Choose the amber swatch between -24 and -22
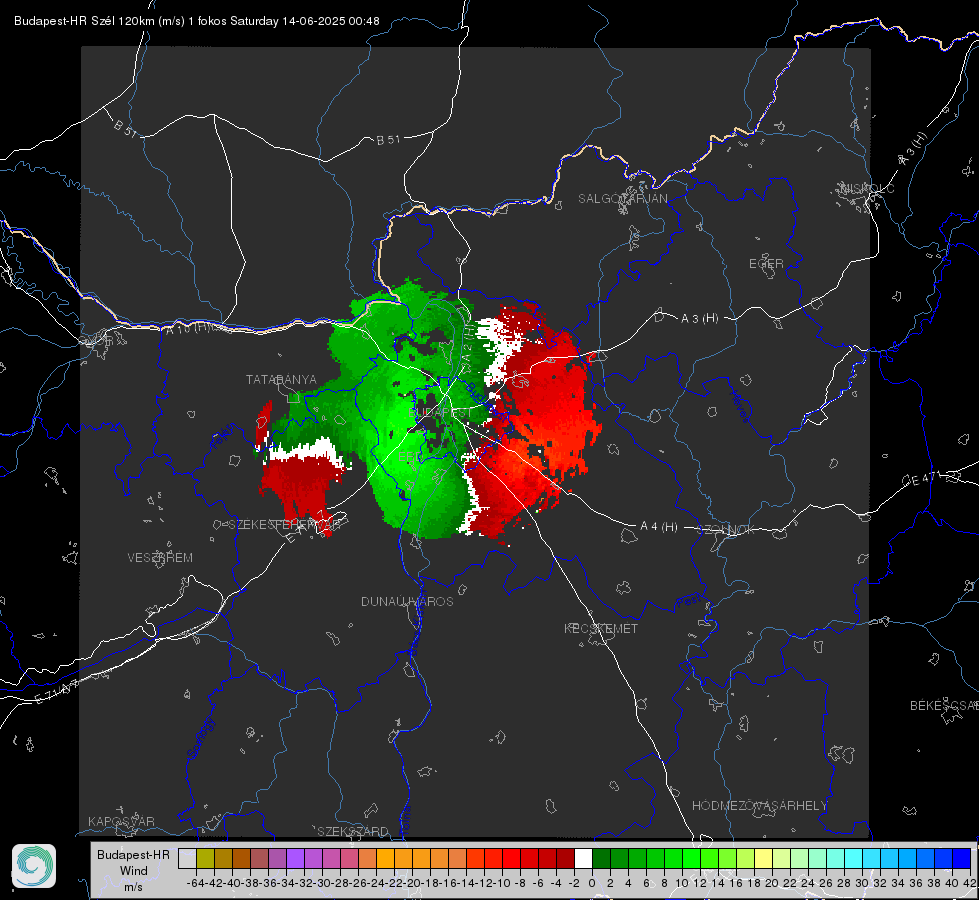 pyautogui.click(x=385, y=858)
